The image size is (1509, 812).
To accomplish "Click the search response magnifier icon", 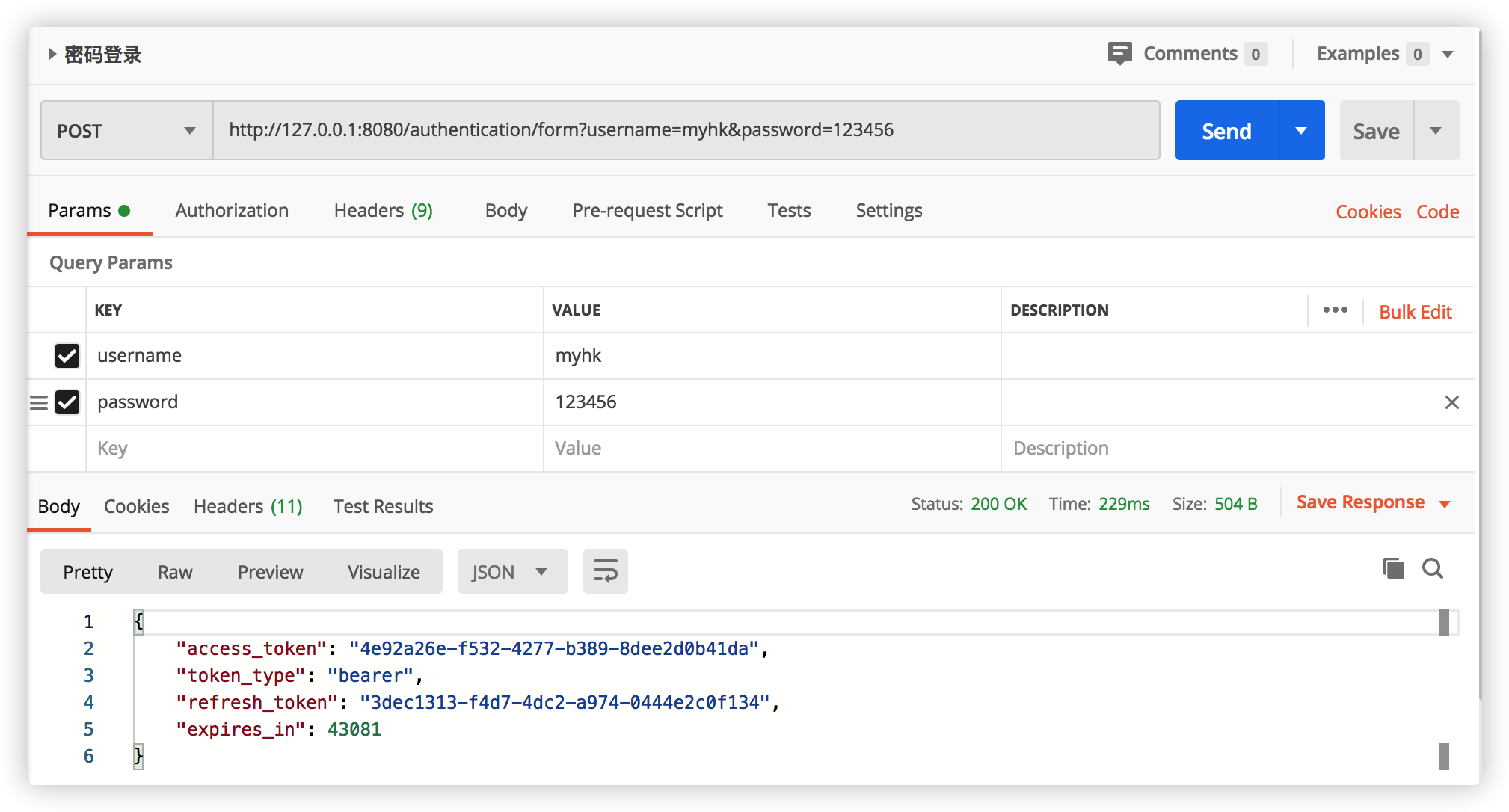I will 1432,569.
